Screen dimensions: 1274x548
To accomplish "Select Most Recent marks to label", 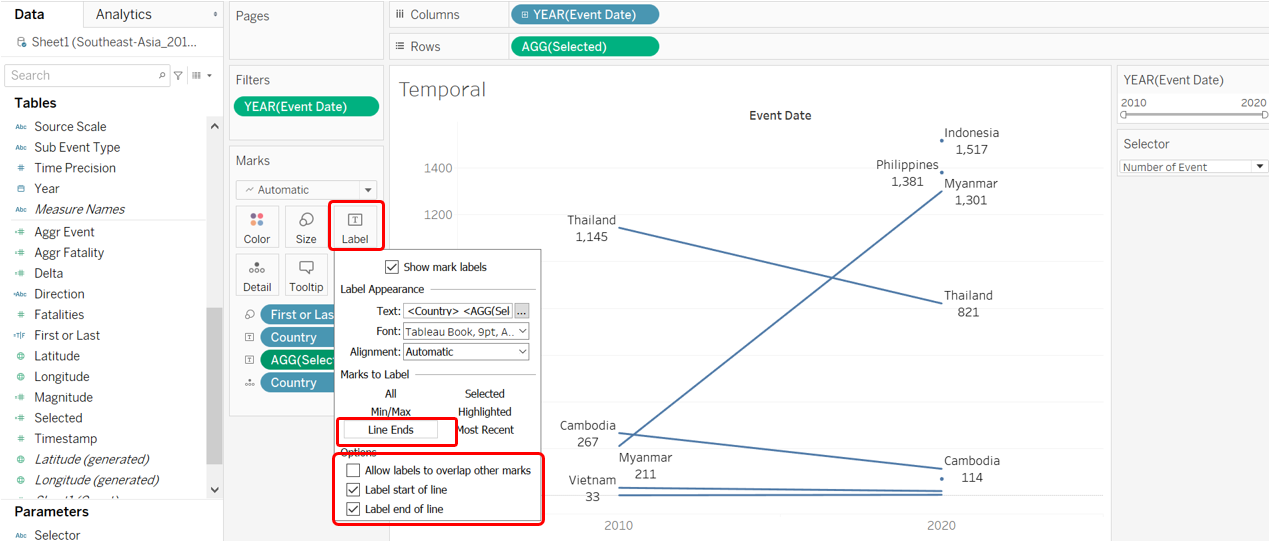I will (x=485, y=430).
